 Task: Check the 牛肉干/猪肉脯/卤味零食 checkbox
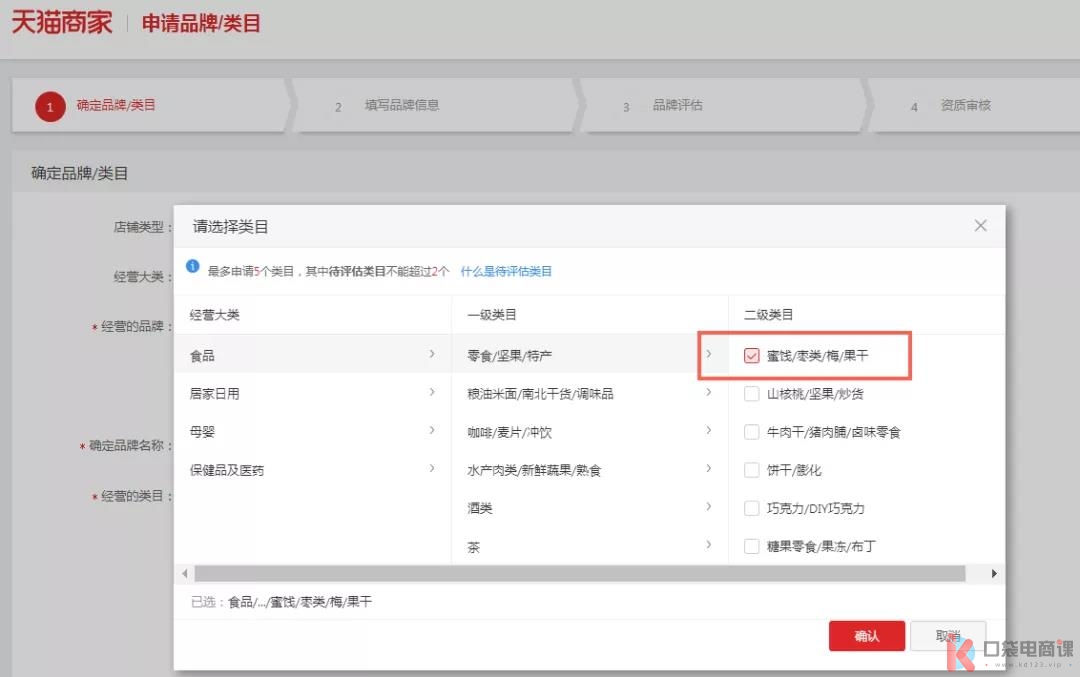[x=751, y=432]
